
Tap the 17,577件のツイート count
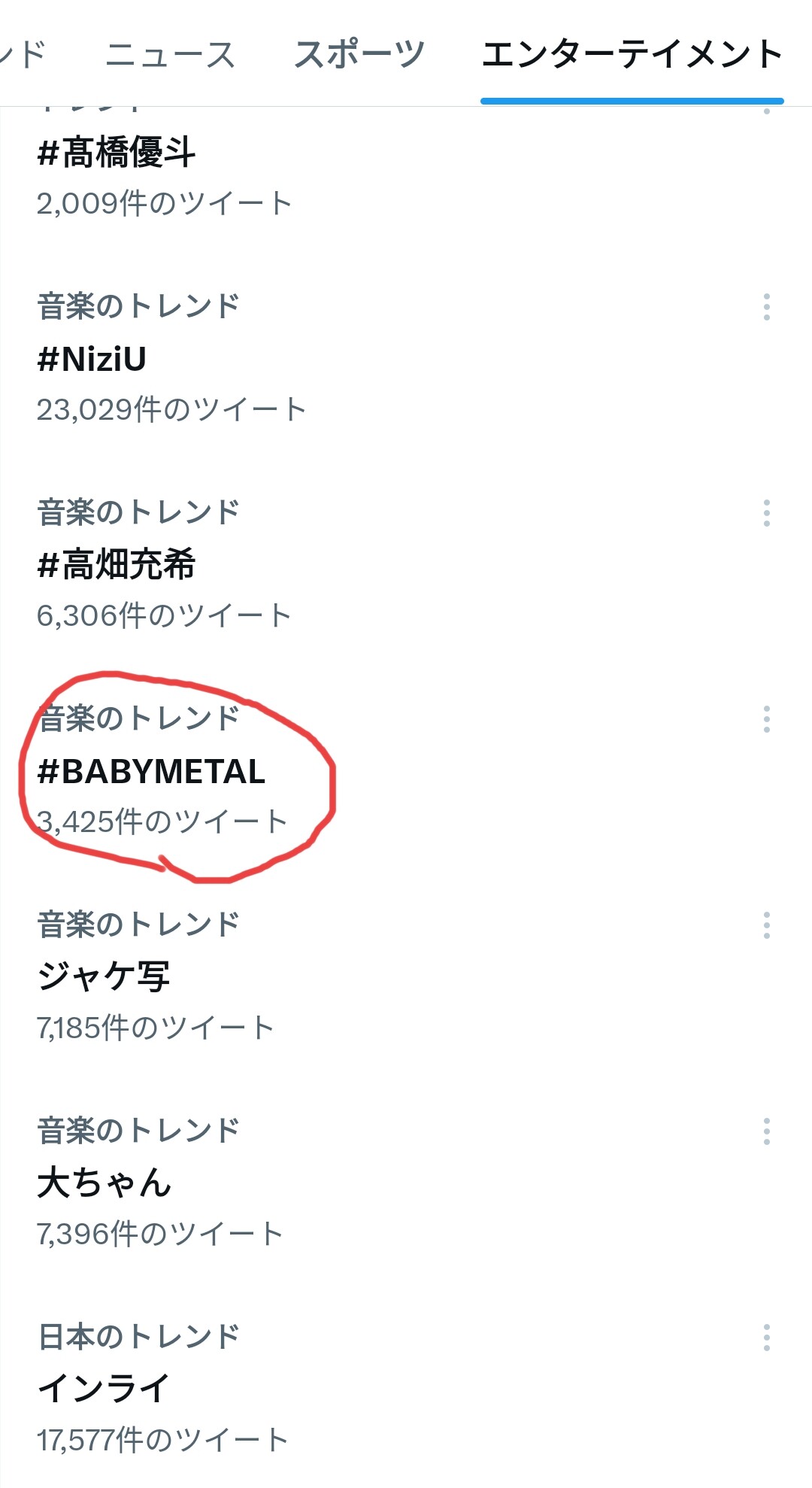click(162, 1441)
